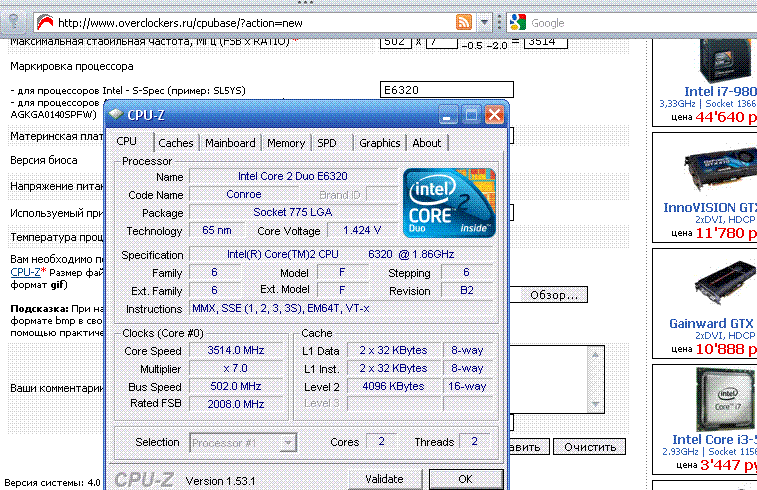The width and height of the screenshot is (757, 490).
Task: Click the InnoVISION graphics card thumbnail
Action: 719,170
